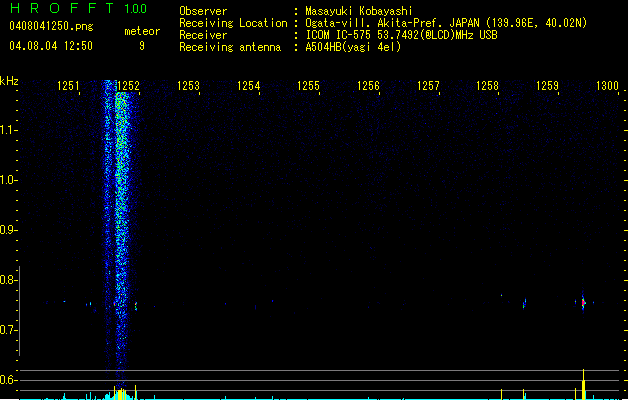This screenshot has width=629, height=400.
Task: Click the 0.9 kHz frequency tick label
Action: pyautogui.click(x=8, y=230)
